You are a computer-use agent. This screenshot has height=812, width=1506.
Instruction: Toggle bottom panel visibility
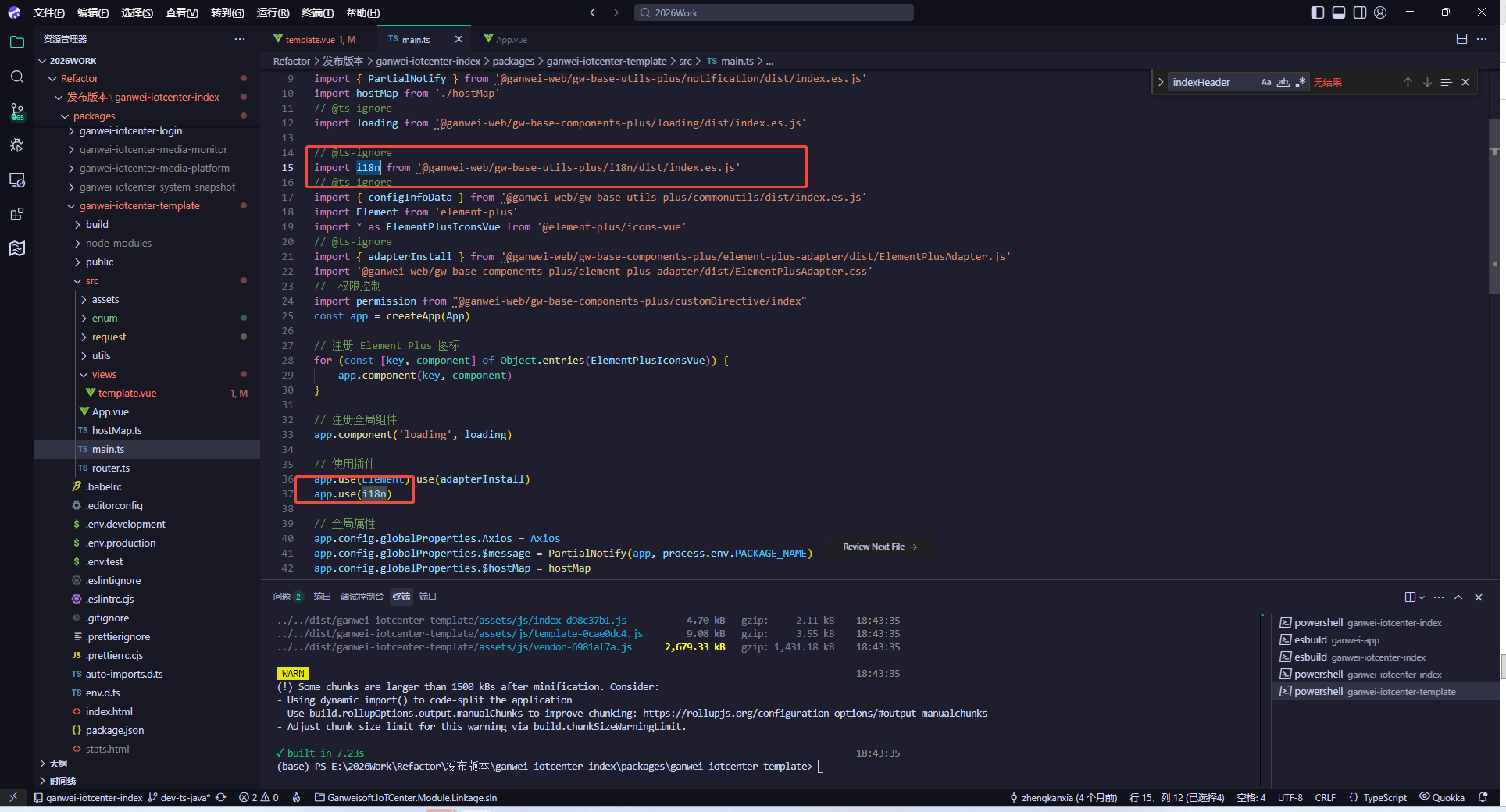pos(1339,12)
